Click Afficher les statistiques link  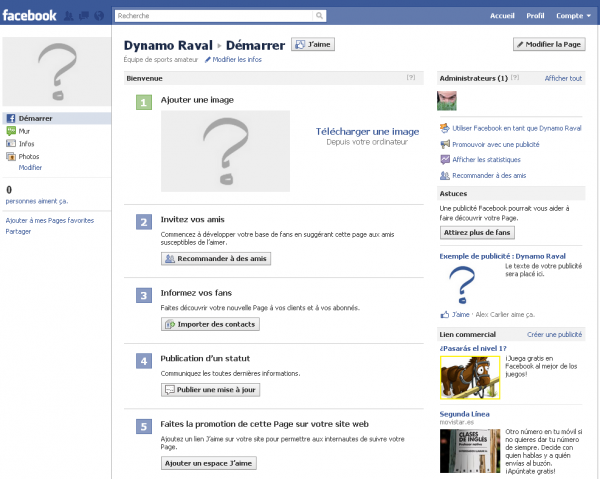(486, 160)
